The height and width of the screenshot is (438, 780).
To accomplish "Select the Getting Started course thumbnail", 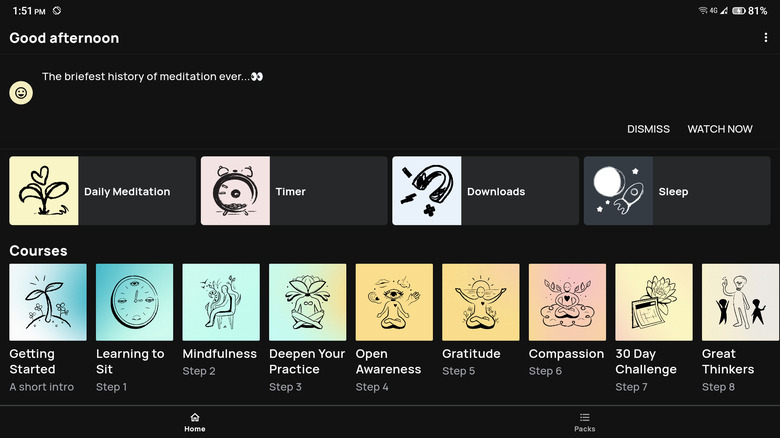I will 48,302.
